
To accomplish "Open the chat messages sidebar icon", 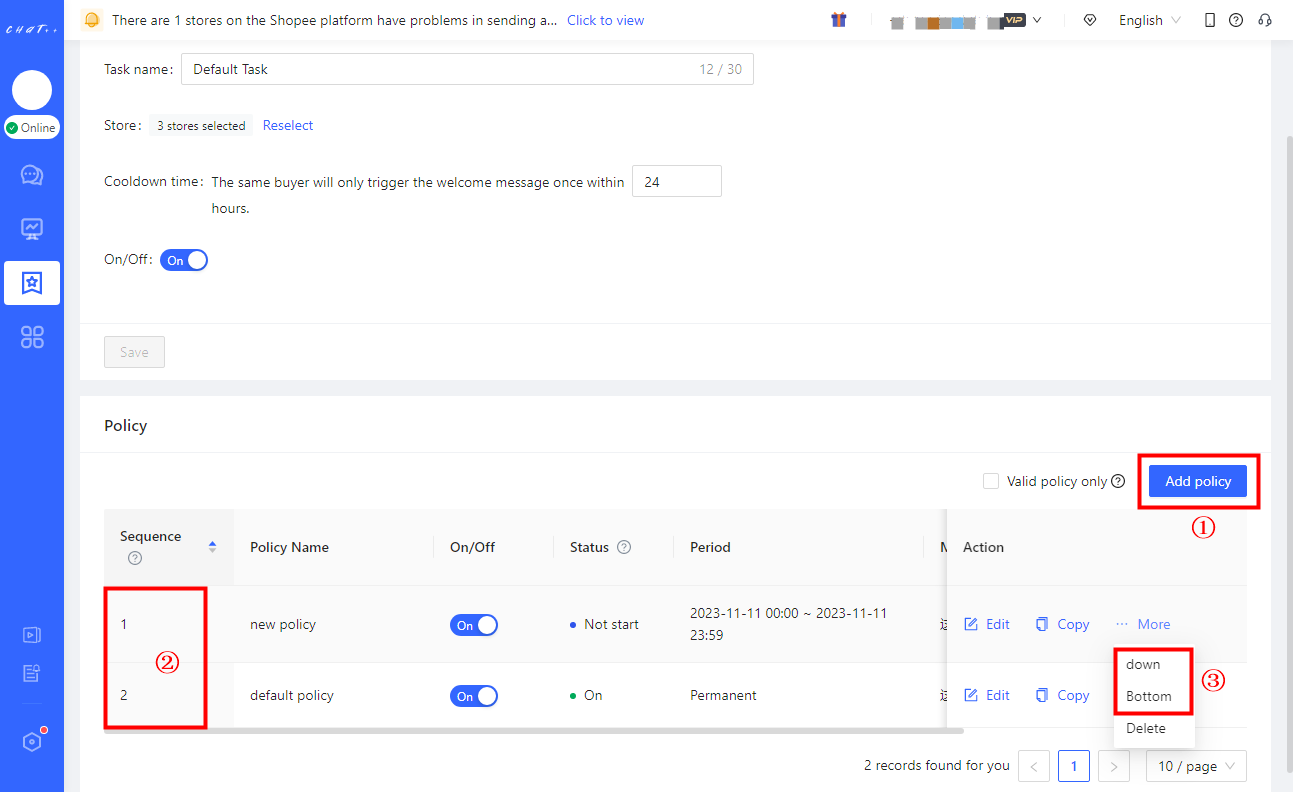I will [32, 175].
